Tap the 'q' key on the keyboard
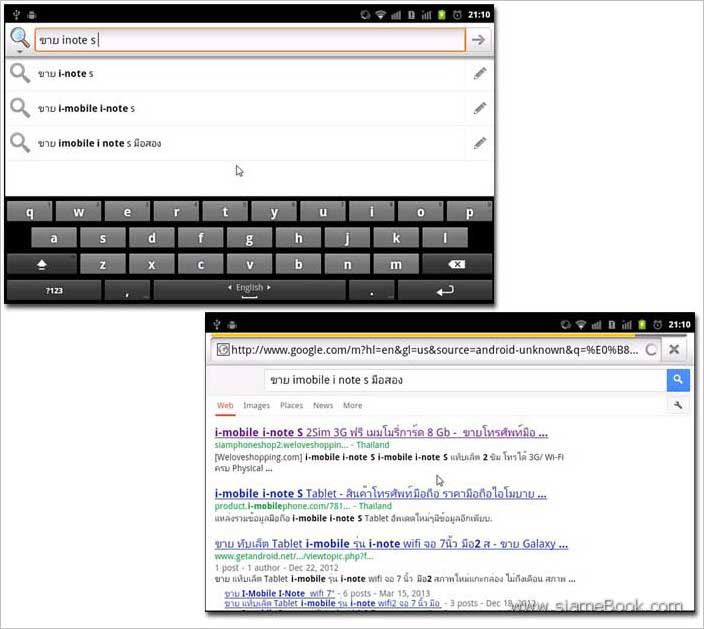This screenshot has width=704, height=629. (30, 211)
